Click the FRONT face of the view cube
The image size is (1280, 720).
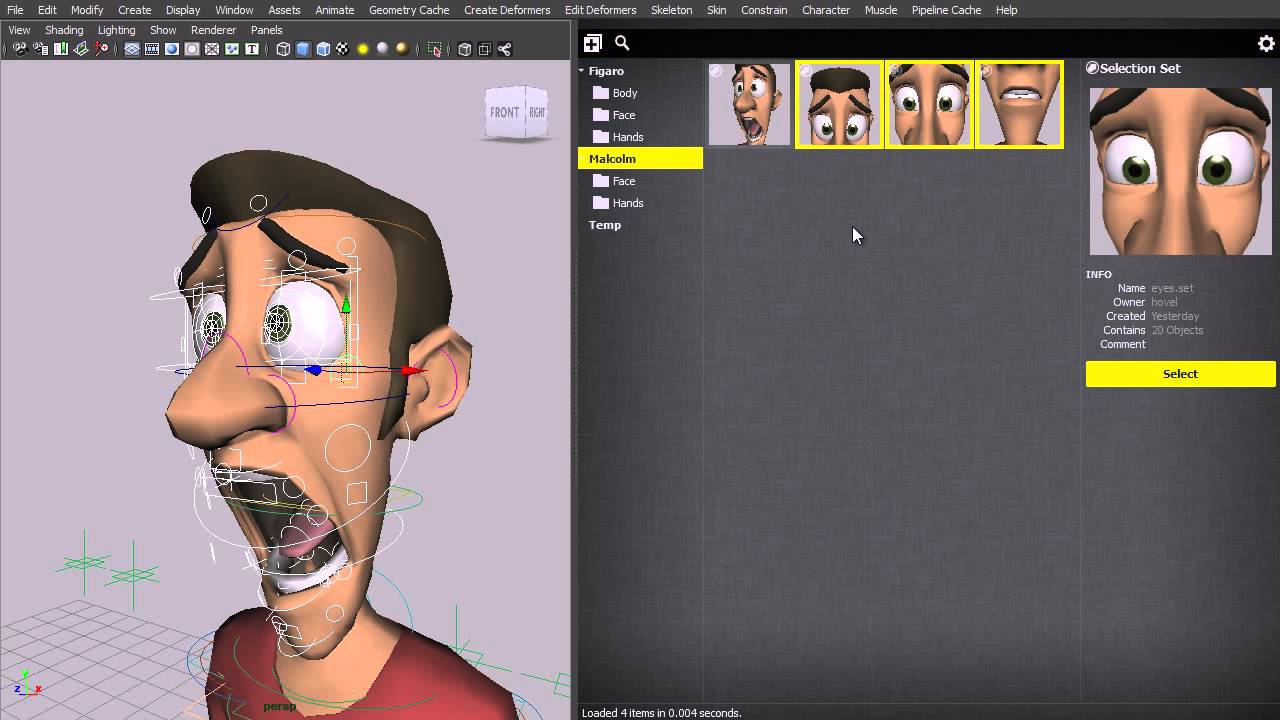(505, 113)
